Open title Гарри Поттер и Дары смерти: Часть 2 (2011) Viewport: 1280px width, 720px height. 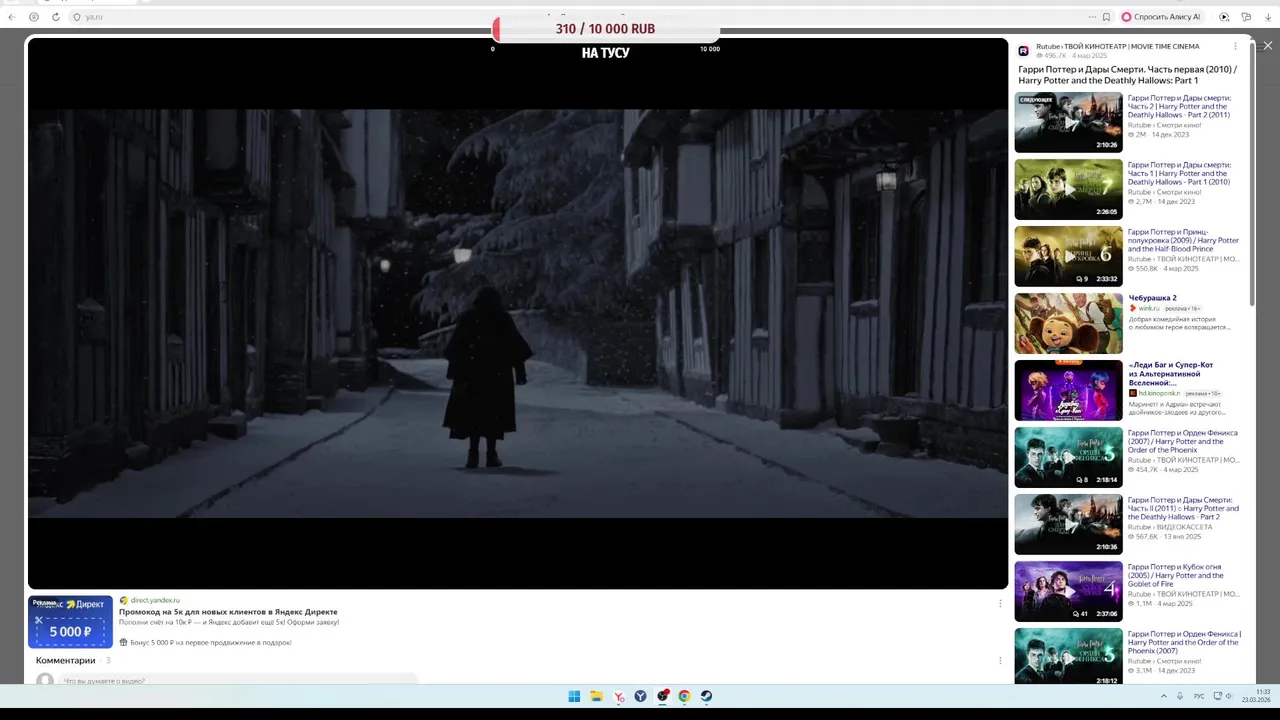tap(1179, 106)
